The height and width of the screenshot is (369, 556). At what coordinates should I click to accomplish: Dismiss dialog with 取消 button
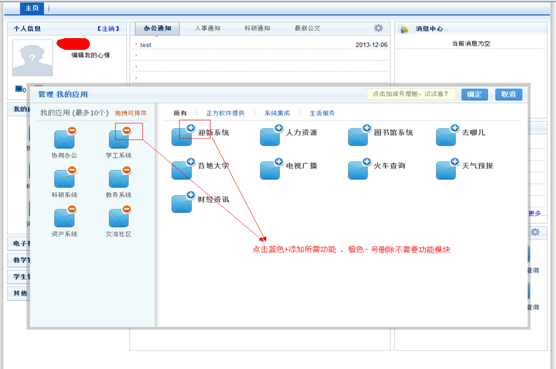click(x=508, y=94)
